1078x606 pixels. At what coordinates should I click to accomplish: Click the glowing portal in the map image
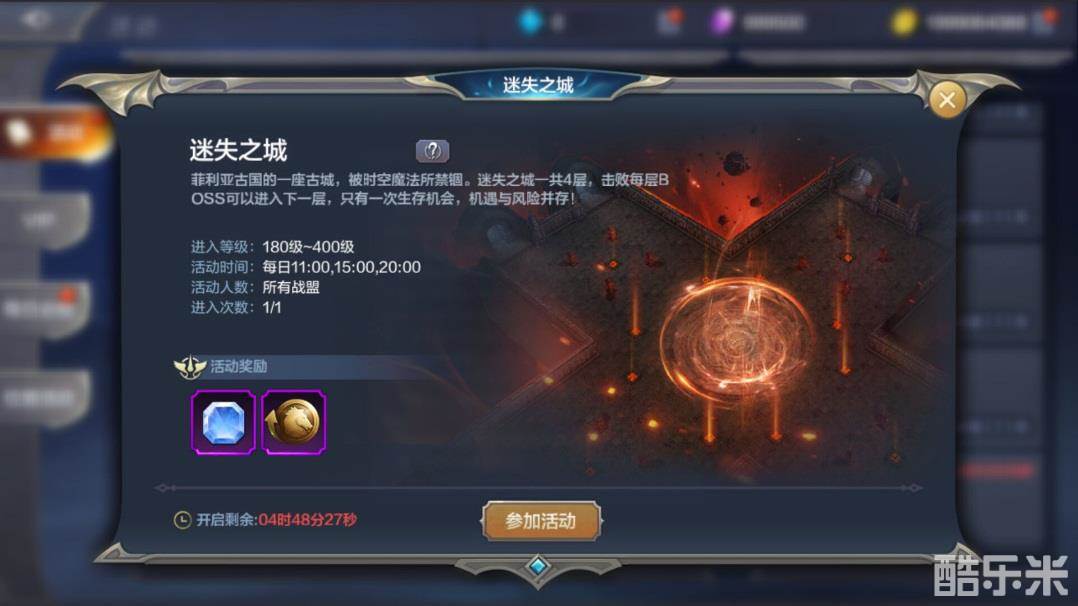point(736,339)
